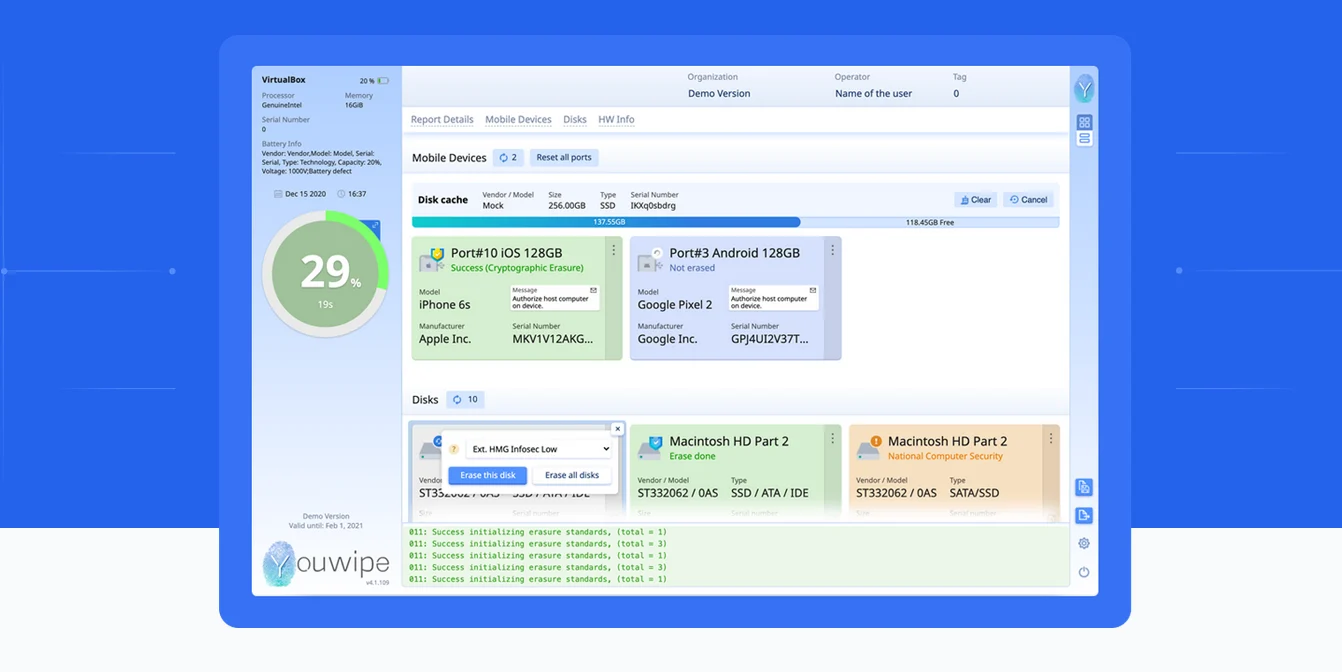Open the Mobile Devices tab
This screenshot has height=672, width=1342.
pyautogui.click(x=518, y=120)
